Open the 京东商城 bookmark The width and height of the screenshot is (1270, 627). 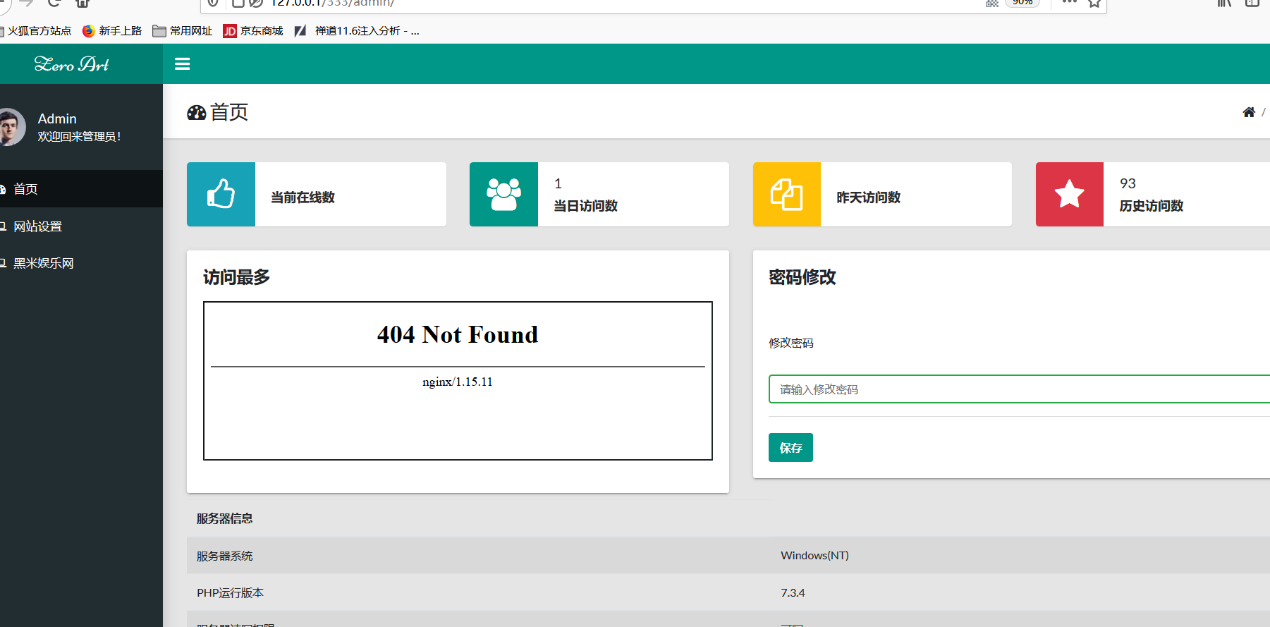click(x=253, y=31)
